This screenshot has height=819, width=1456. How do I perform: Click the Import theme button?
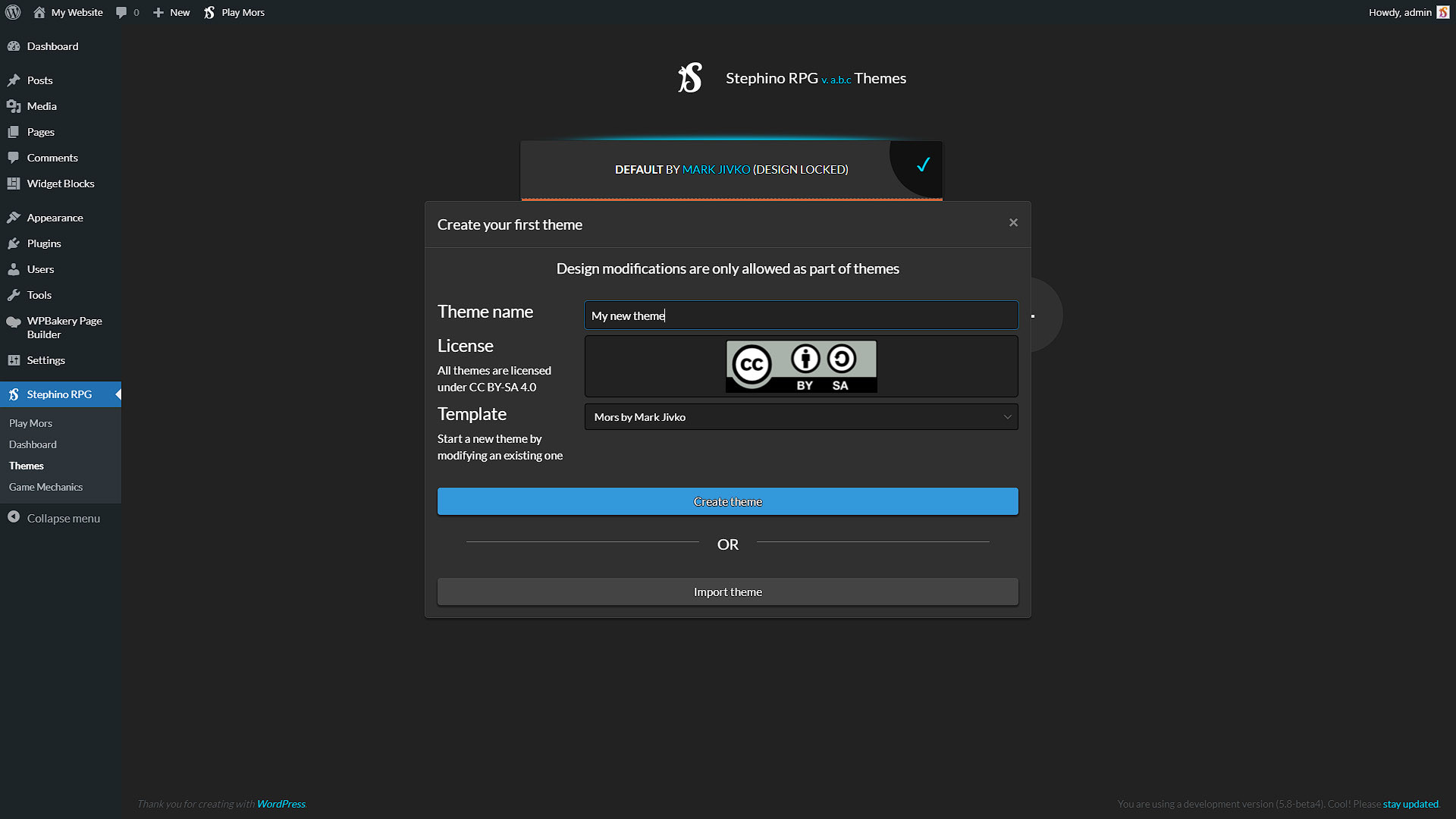click(x=727, y=591)
